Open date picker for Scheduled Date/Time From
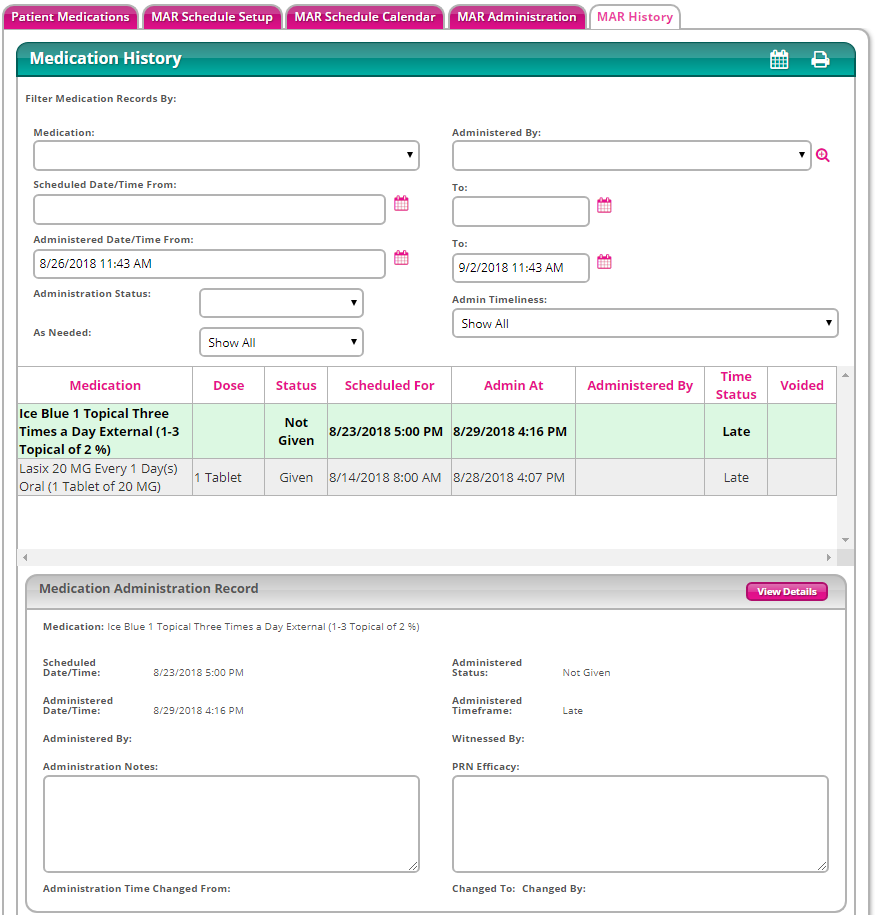The height and width of the screenshot is (915, 875). [x=401, y=204]
